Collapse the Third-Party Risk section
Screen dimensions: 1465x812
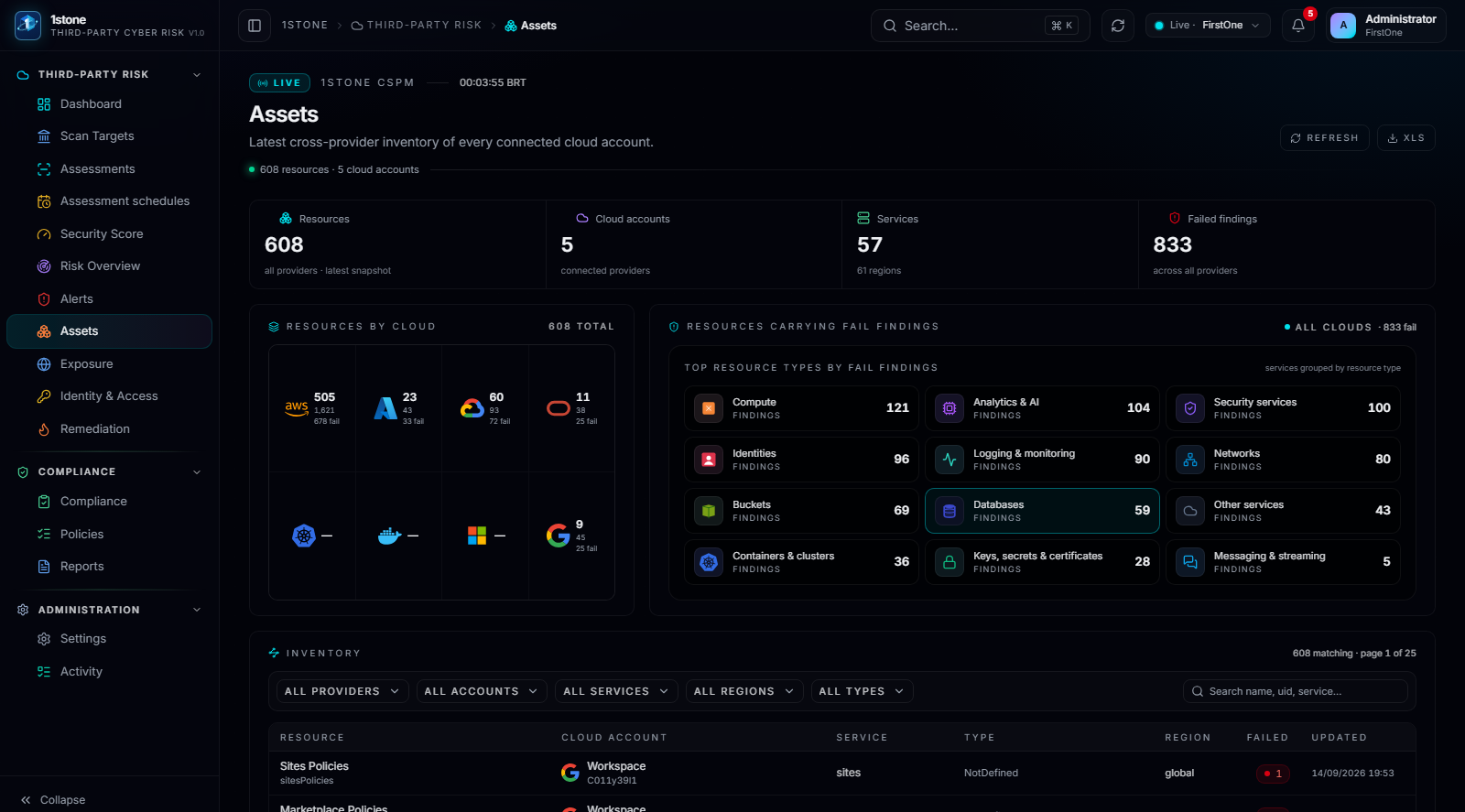(197, 75)
